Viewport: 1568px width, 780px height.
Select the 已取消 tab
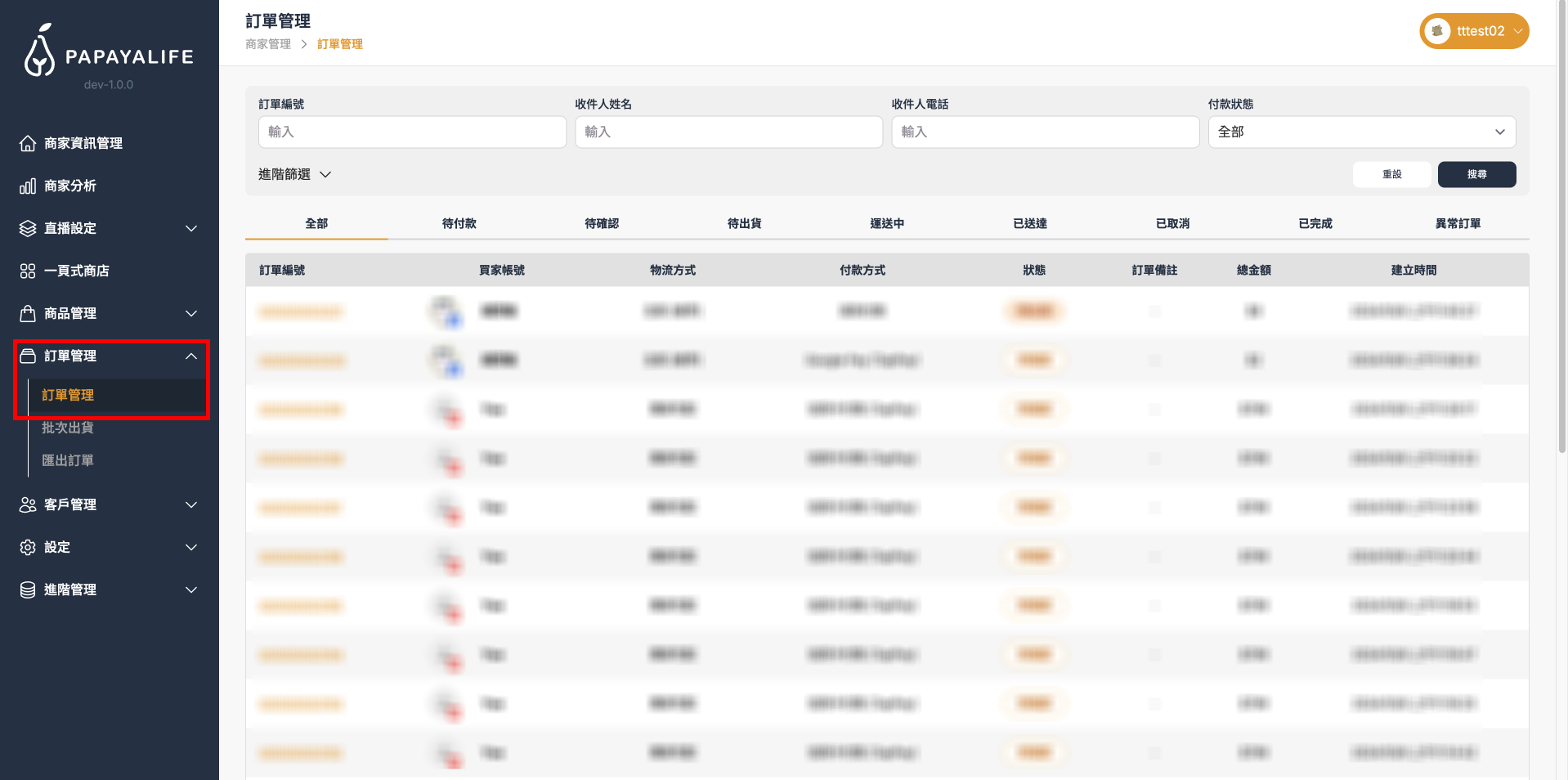[1172, 224]
